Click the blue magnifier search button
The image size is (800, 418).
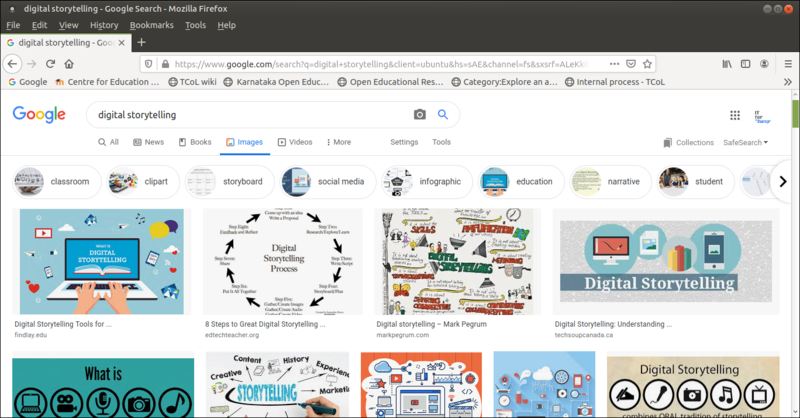tap(443, 114)
